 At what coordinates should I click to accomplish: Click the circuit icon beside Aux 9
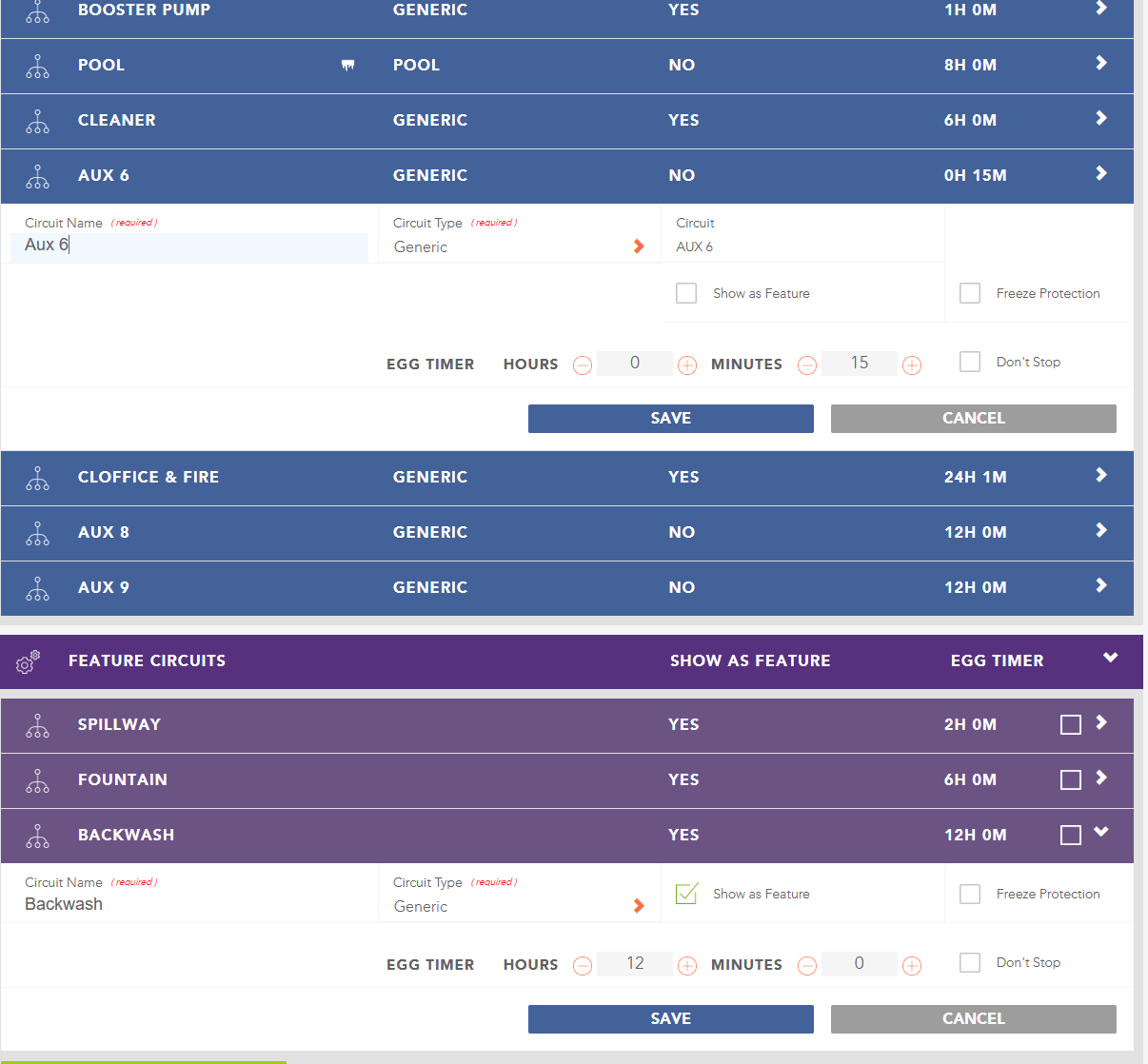[37, 589]
